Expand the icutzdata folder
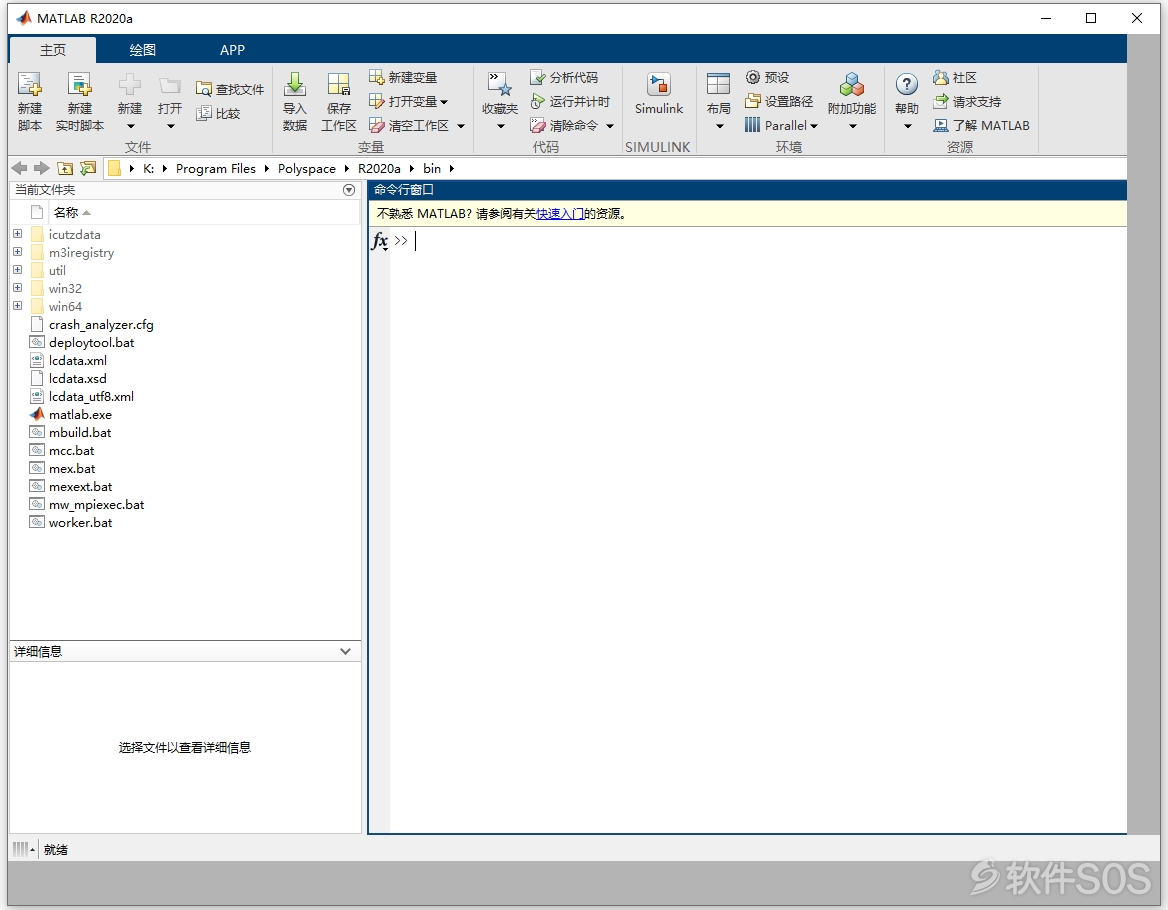This screenshot has width=1168, height=910. click(18, 234)
